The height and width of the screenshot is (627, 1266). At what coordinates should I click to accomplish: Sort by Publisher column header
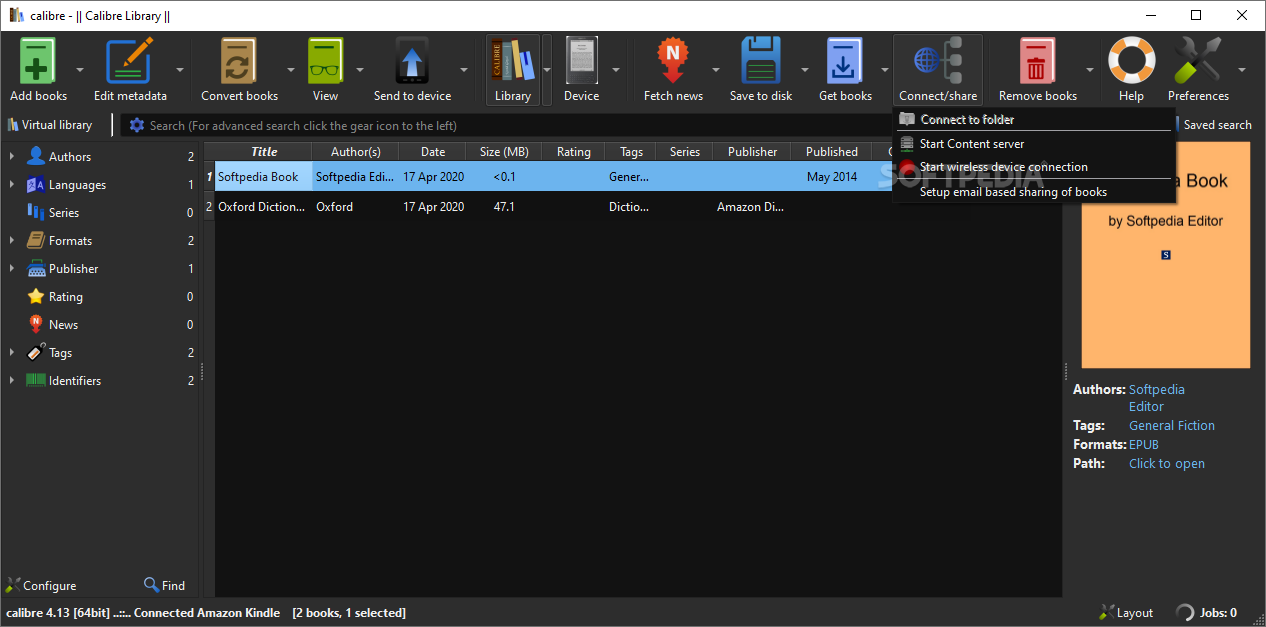pos(752,152)
